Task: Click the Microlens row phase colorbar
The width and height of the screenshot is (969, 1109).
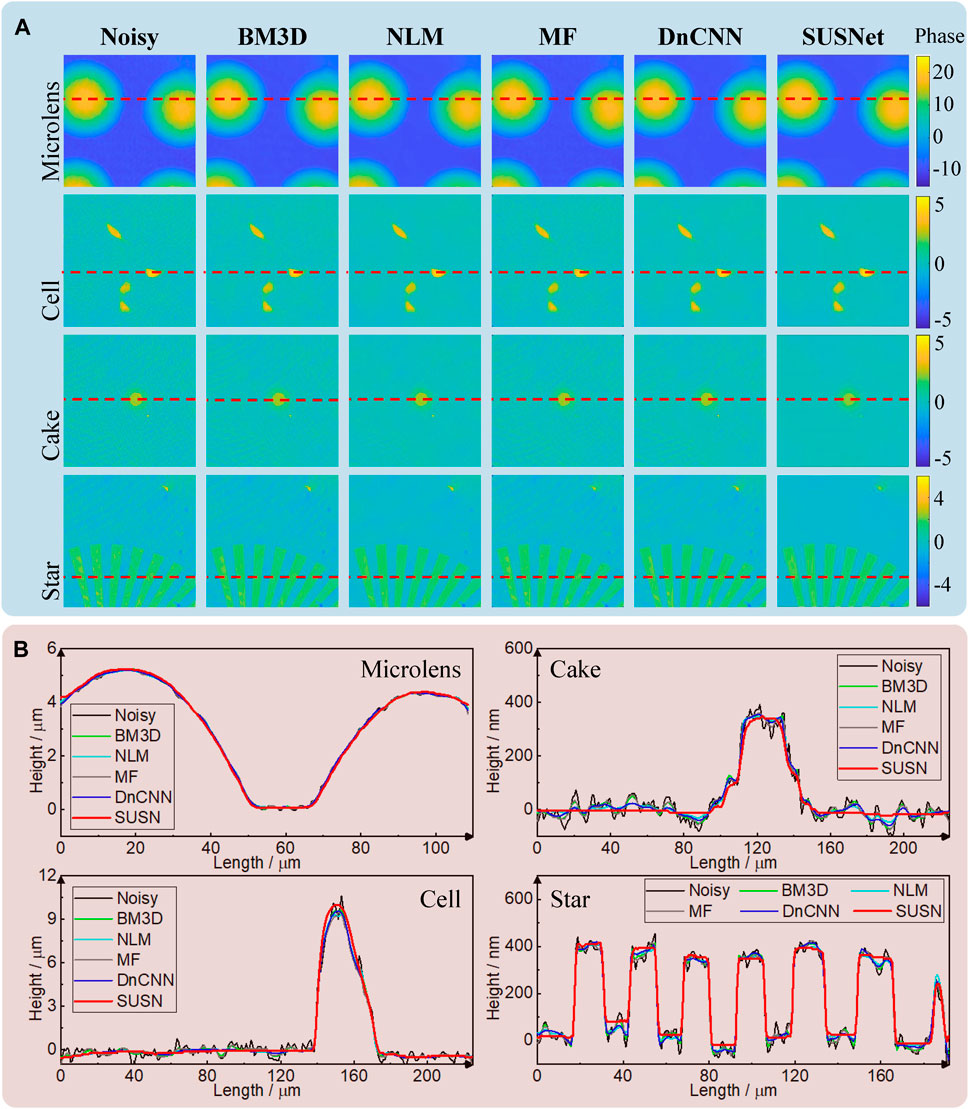Action: tap(923, 121)
